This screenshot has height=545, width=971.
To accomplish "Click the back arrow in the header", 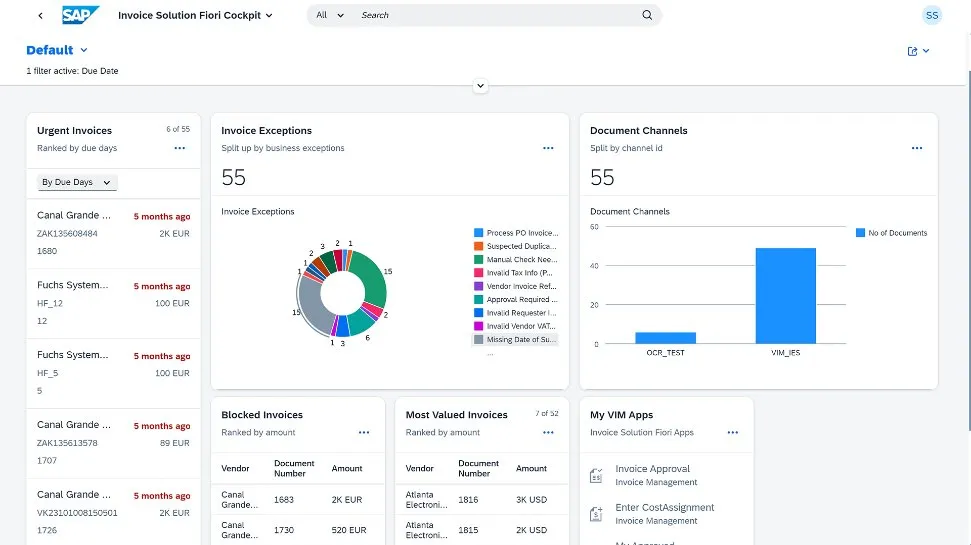I will 40,16.
